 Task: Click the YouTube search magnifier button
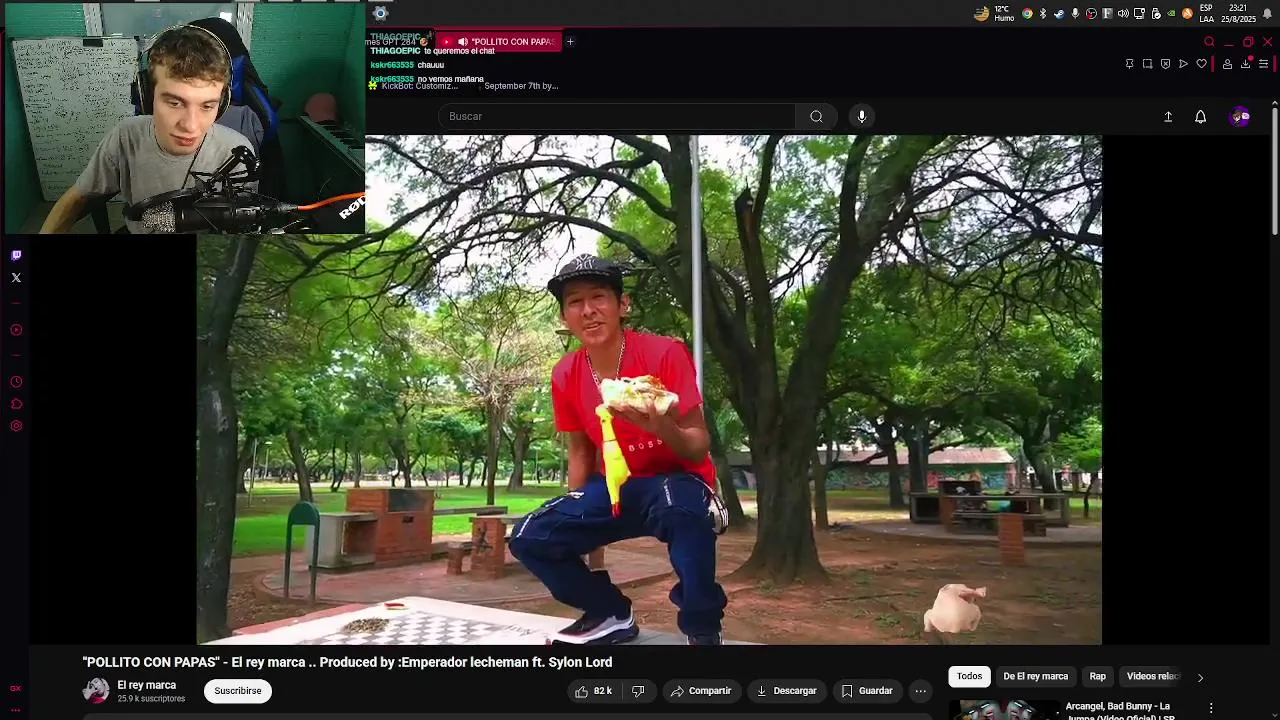pyautogui.click(x=817, y=116)
